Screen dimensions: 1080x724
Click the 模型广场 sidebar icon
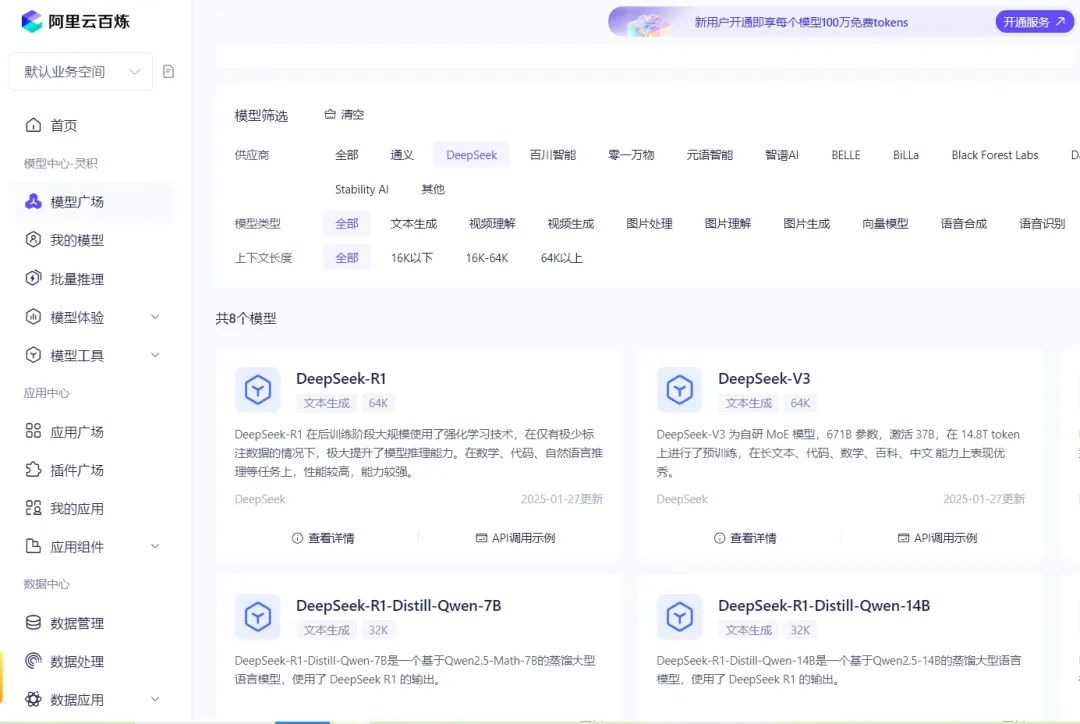[33, 201]
